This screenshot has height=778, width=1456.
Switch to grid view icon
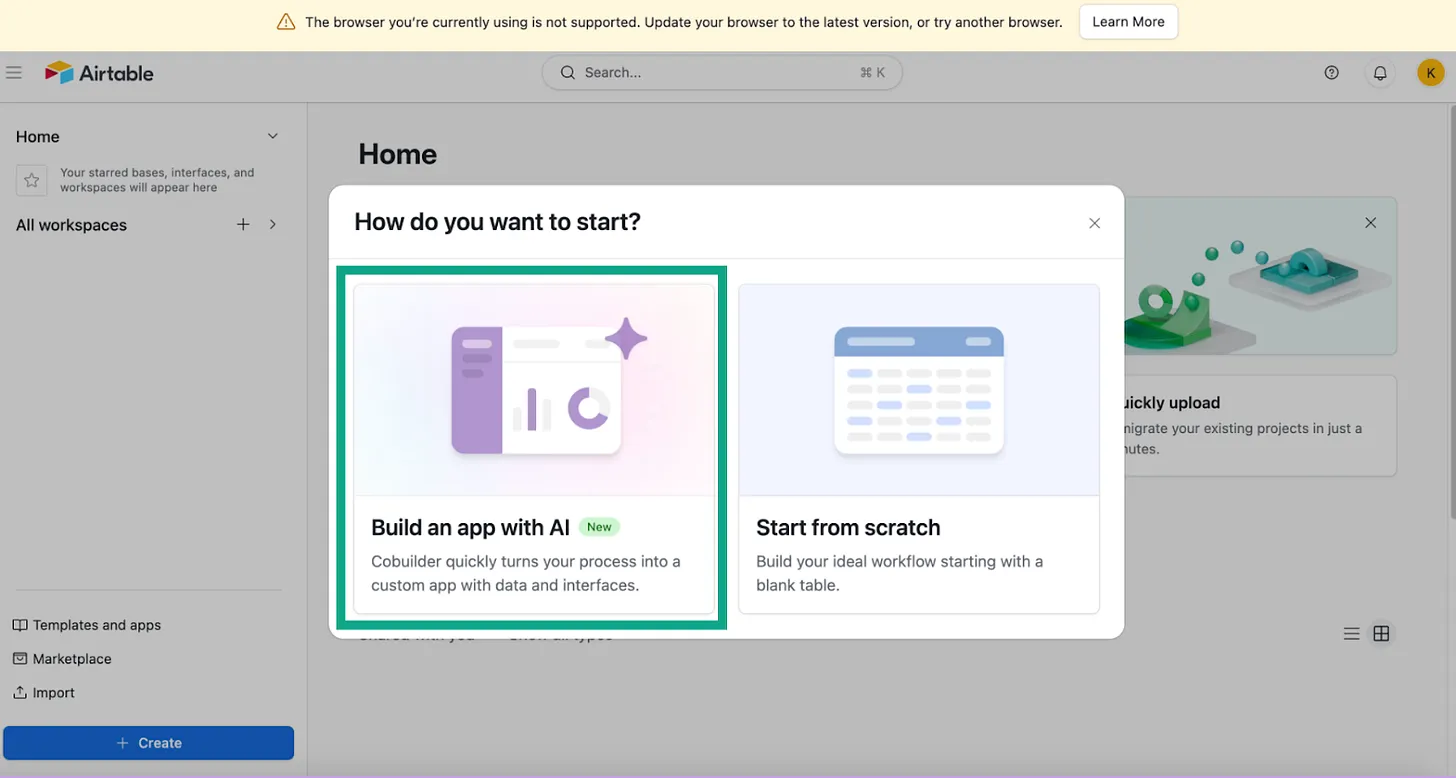[x=1381, y=634]
